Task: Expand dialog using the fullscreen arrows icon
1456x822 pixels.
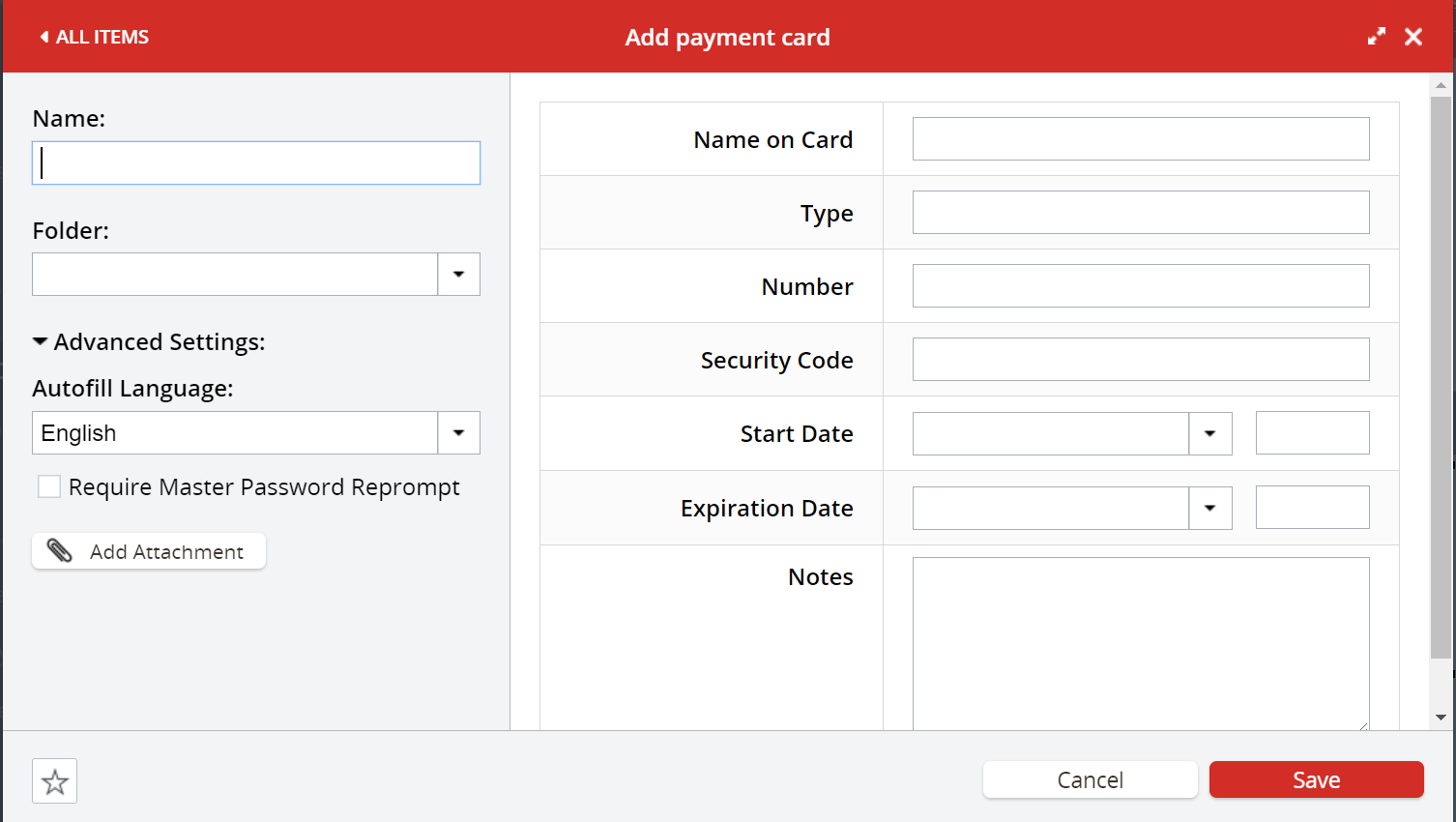Action: pyautogui.click(x=1377, y=35)
